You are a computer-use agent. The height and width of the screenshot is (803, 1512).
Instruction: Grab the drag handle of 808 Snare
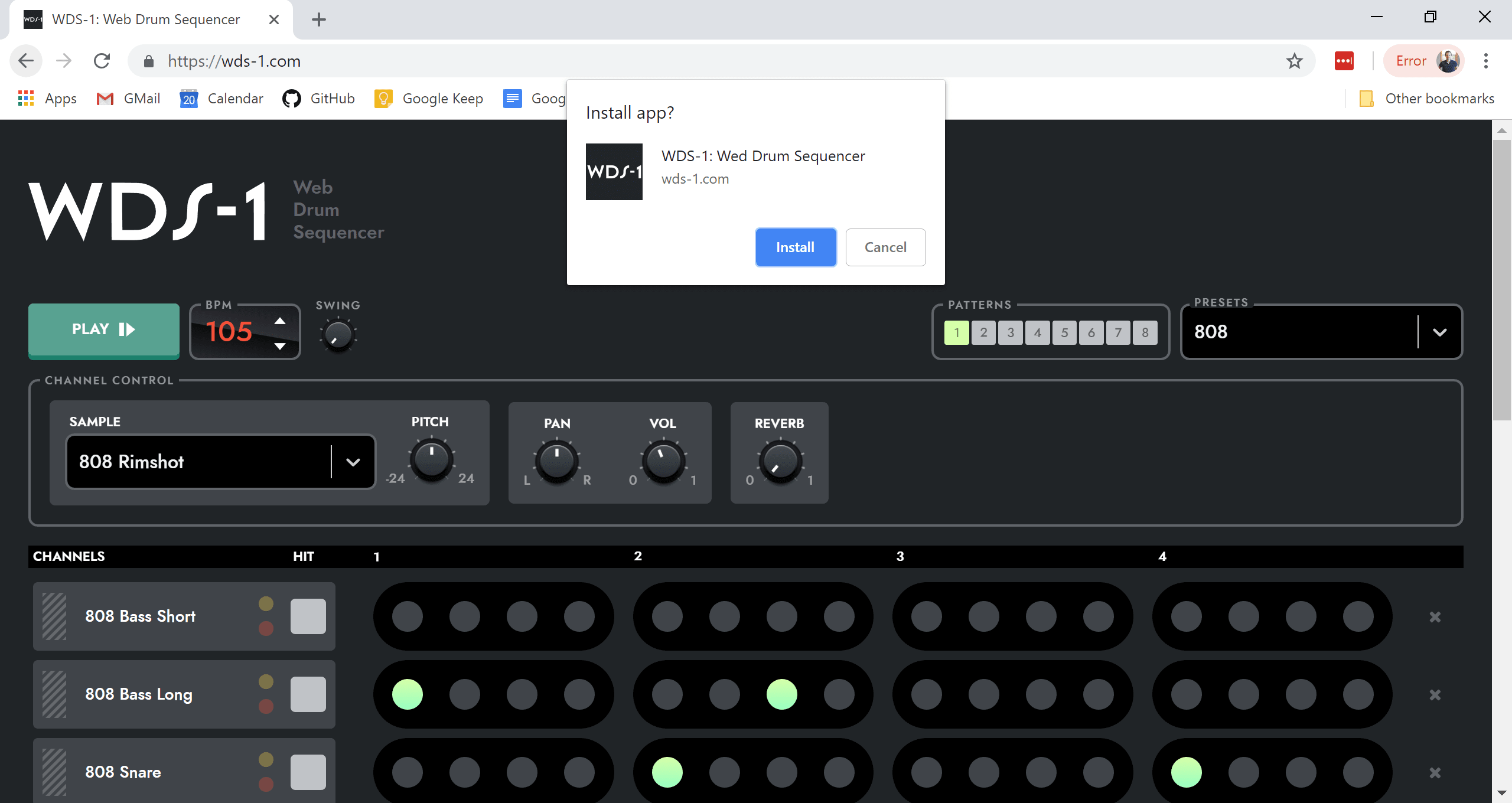(54, 772)
